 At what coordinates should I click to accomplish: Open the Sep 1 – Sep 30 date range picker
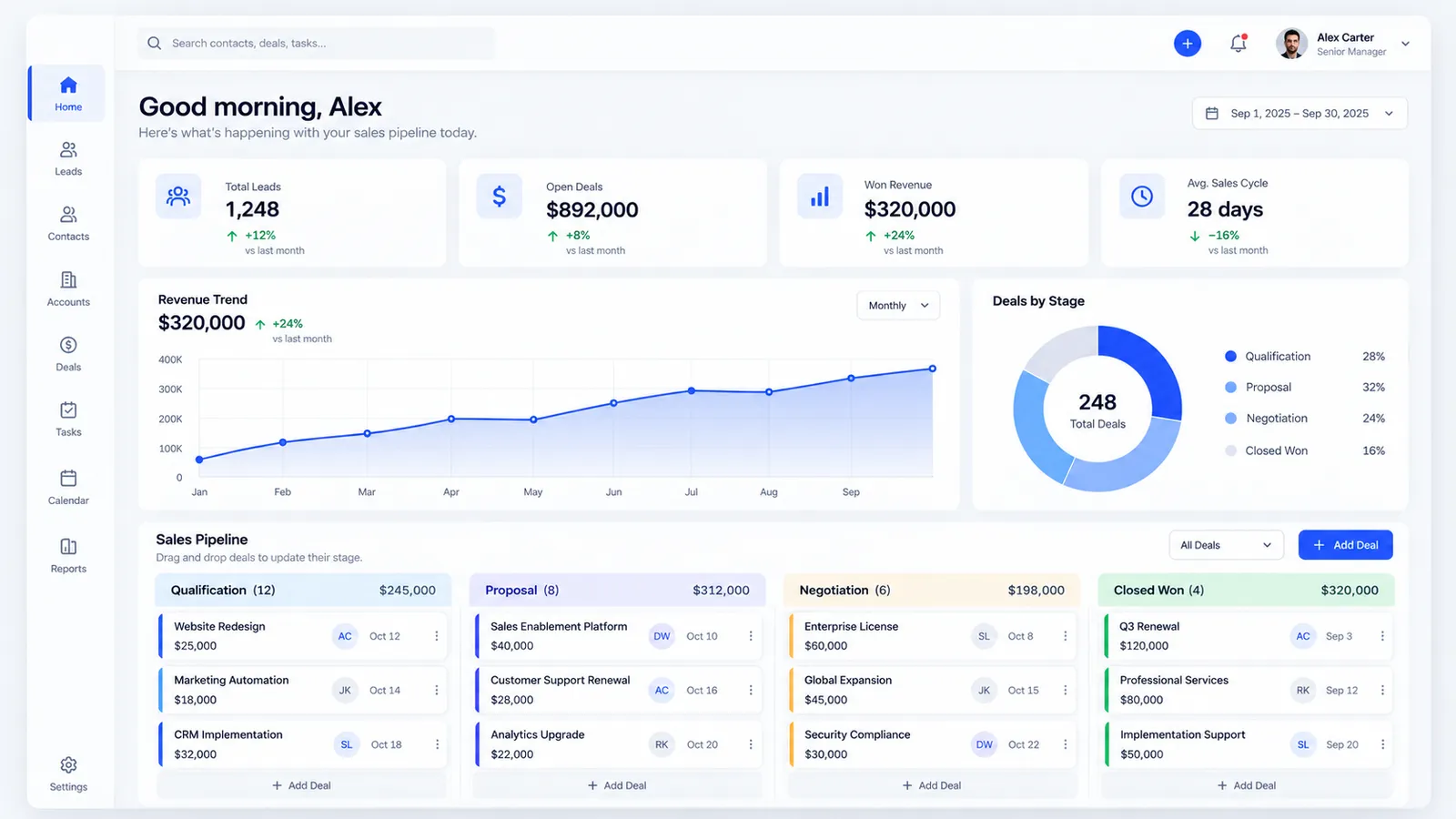(1299, 114)
